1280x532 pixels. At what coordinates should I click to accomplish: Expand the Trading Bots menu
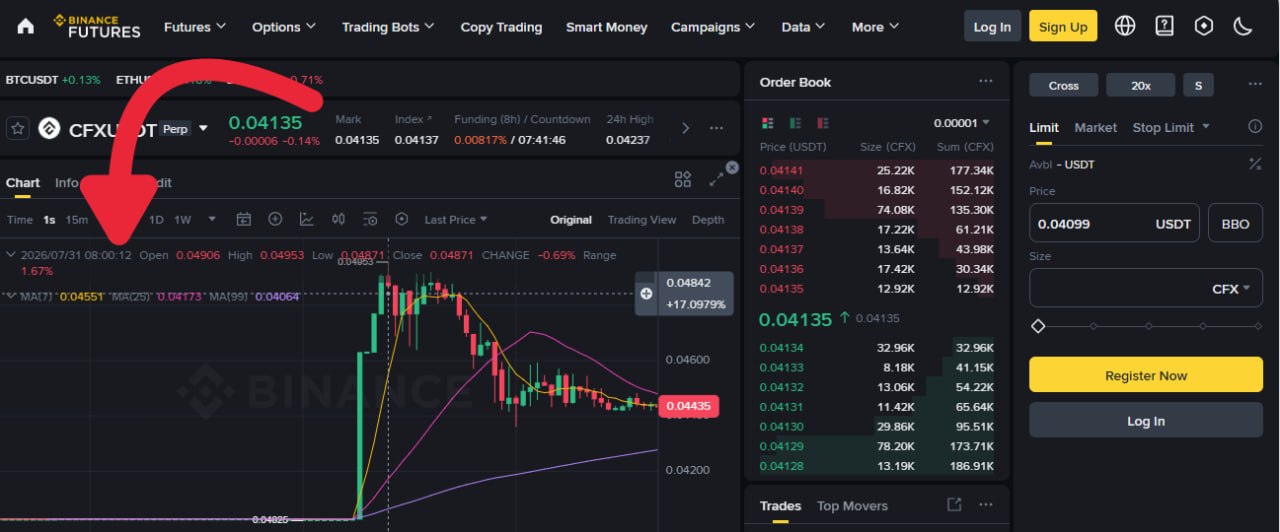click(388, 27)
